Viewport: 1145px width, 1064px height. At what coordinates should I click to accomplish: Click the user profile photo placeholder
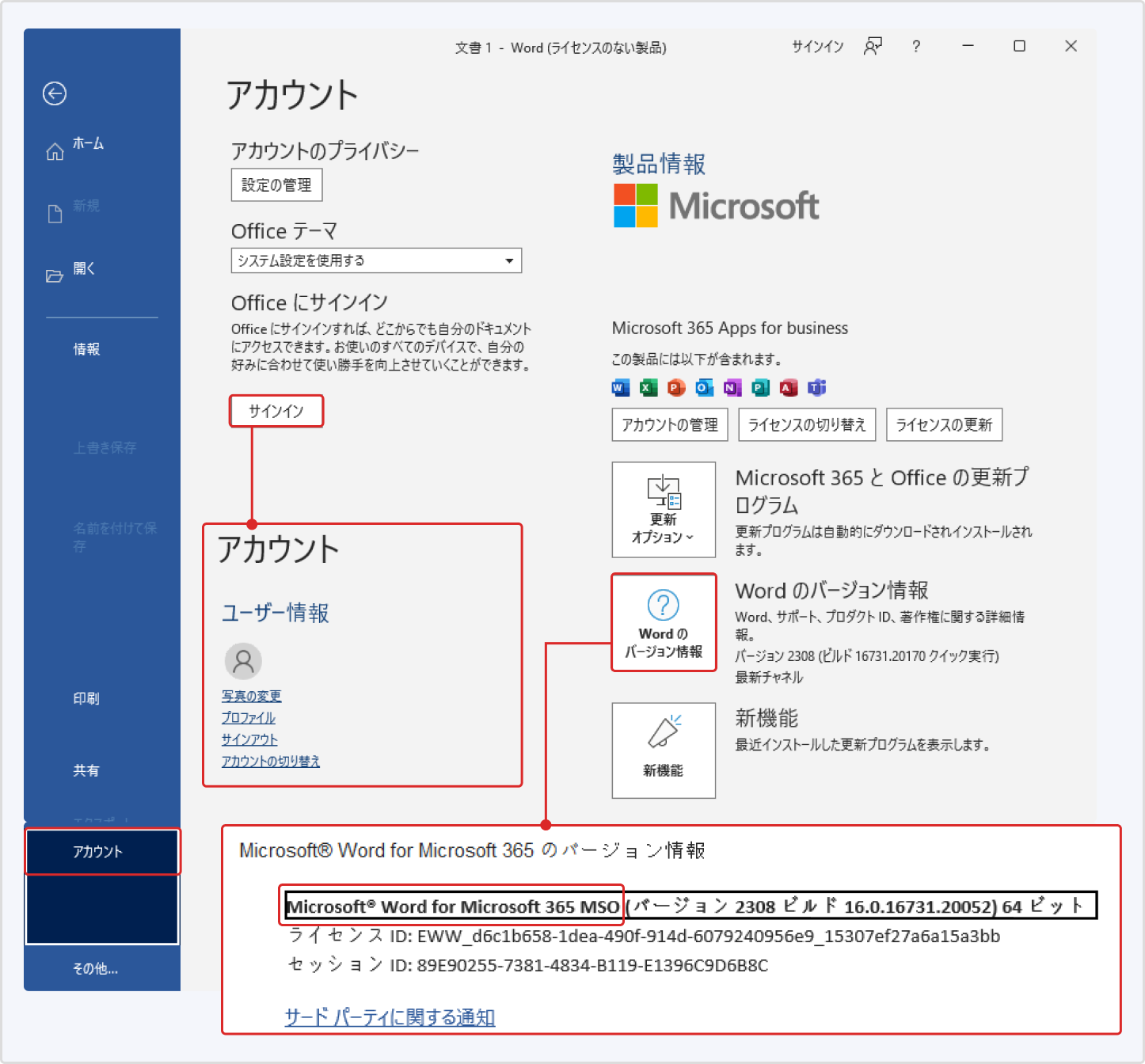(243, 661)
